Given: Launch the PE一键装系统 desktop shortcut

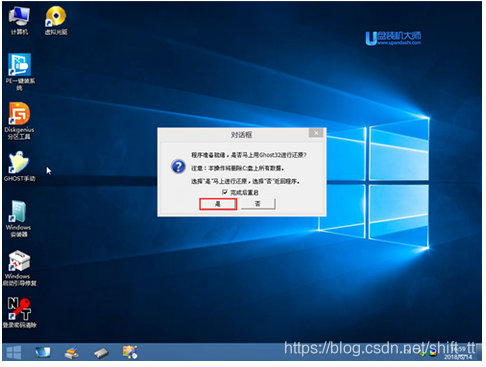Looking at the screenshot, I should (x=20, y=71).
